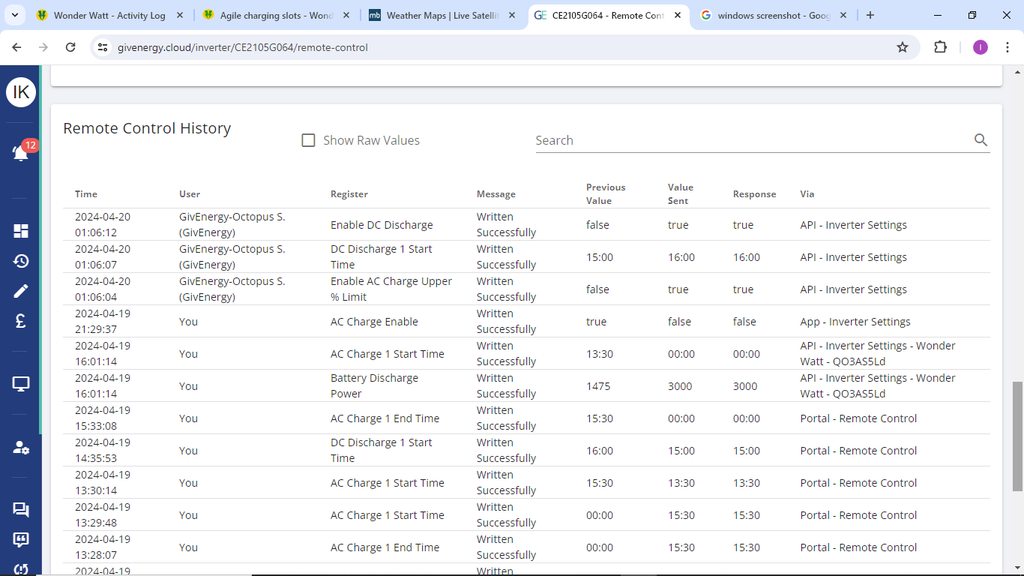Open the pound sign tariff icon
The width and height of the screenshot is (1024, 576).
click(x=20, y=322)
